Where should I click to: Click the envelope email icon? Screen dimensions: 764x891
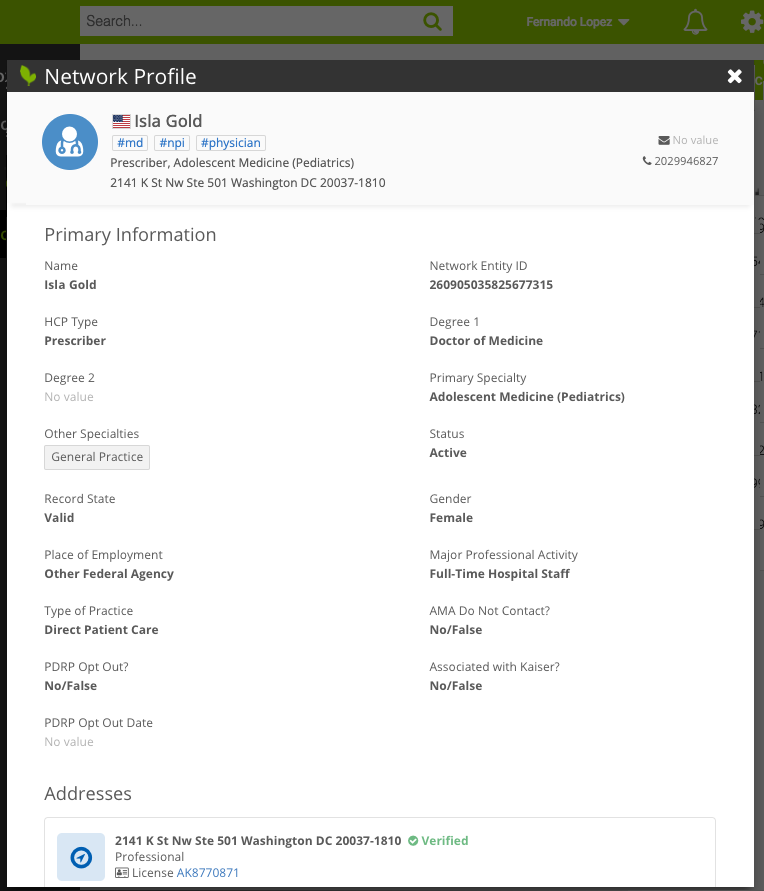664,140
